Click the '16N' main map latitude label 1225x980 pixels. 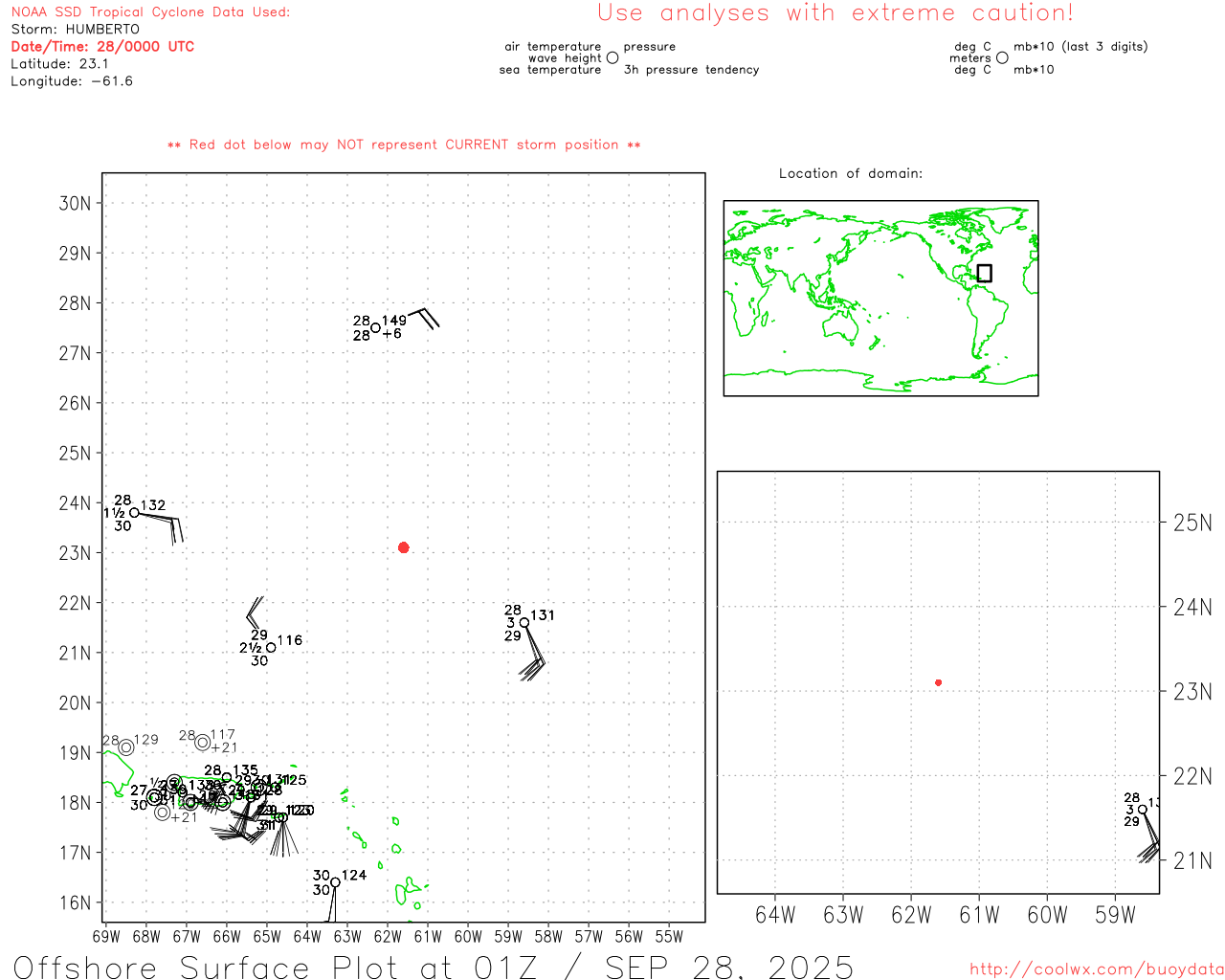point(75,902)
